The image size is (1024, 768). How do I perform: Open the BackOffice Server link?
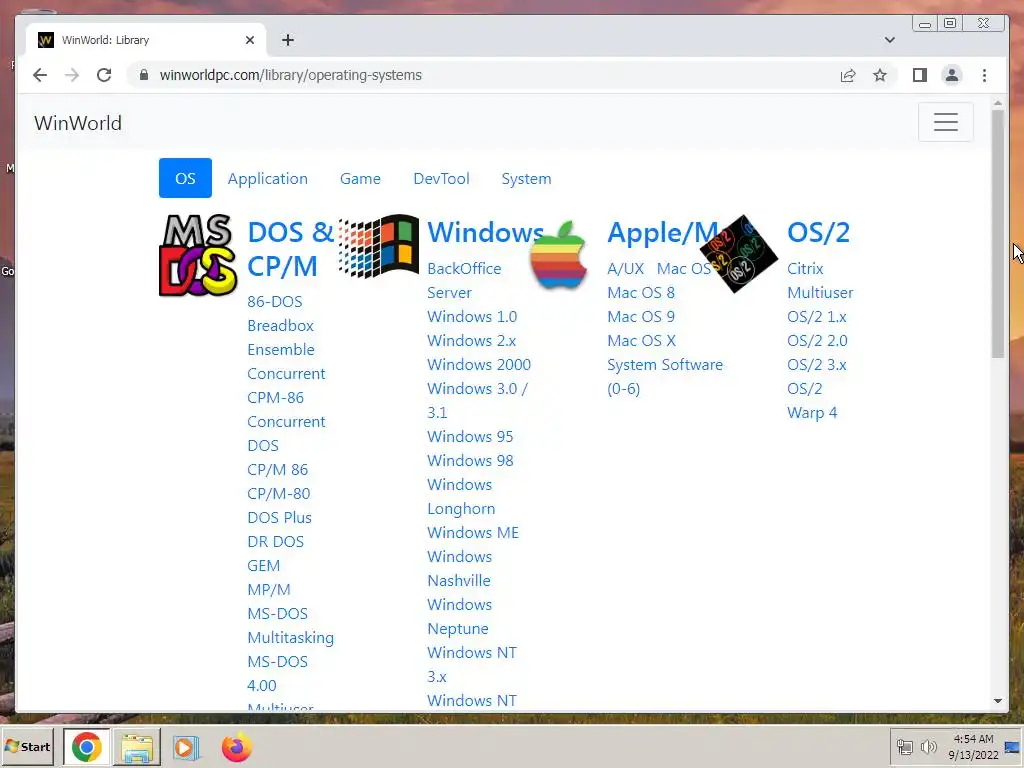point(464,281)
